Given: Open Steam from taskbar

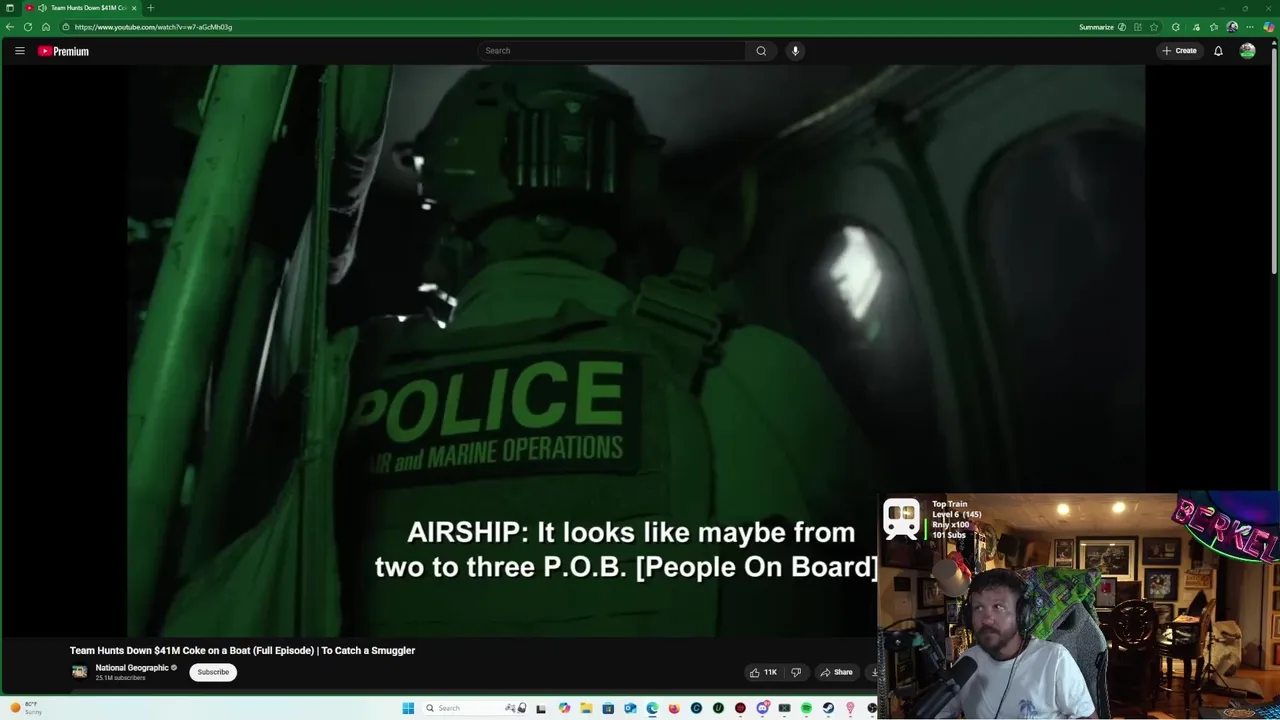Looking at the screenshot, I should (x=828, y=708).
